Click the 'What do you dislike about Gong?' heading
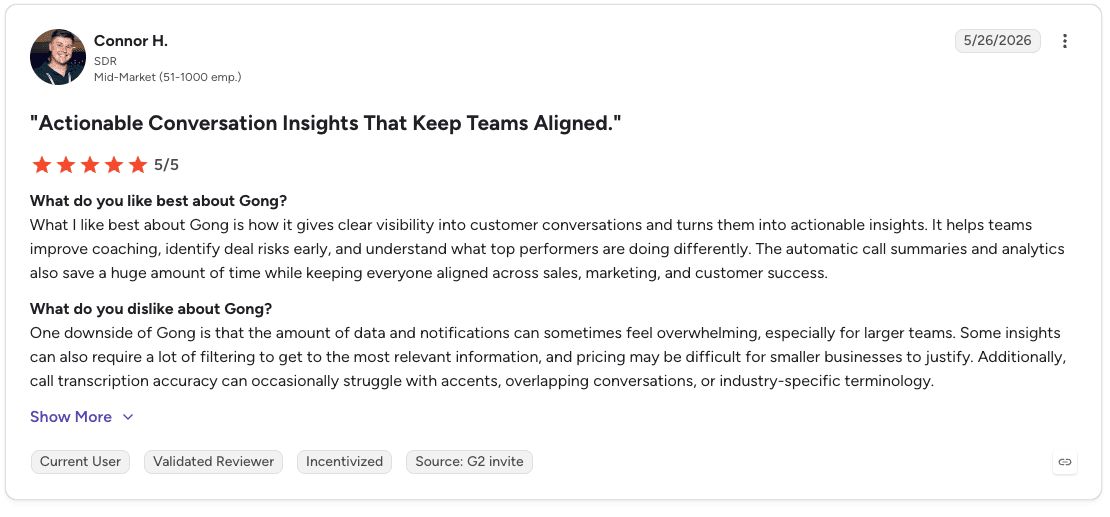The image size is (1110, 517). click(151, 309)
